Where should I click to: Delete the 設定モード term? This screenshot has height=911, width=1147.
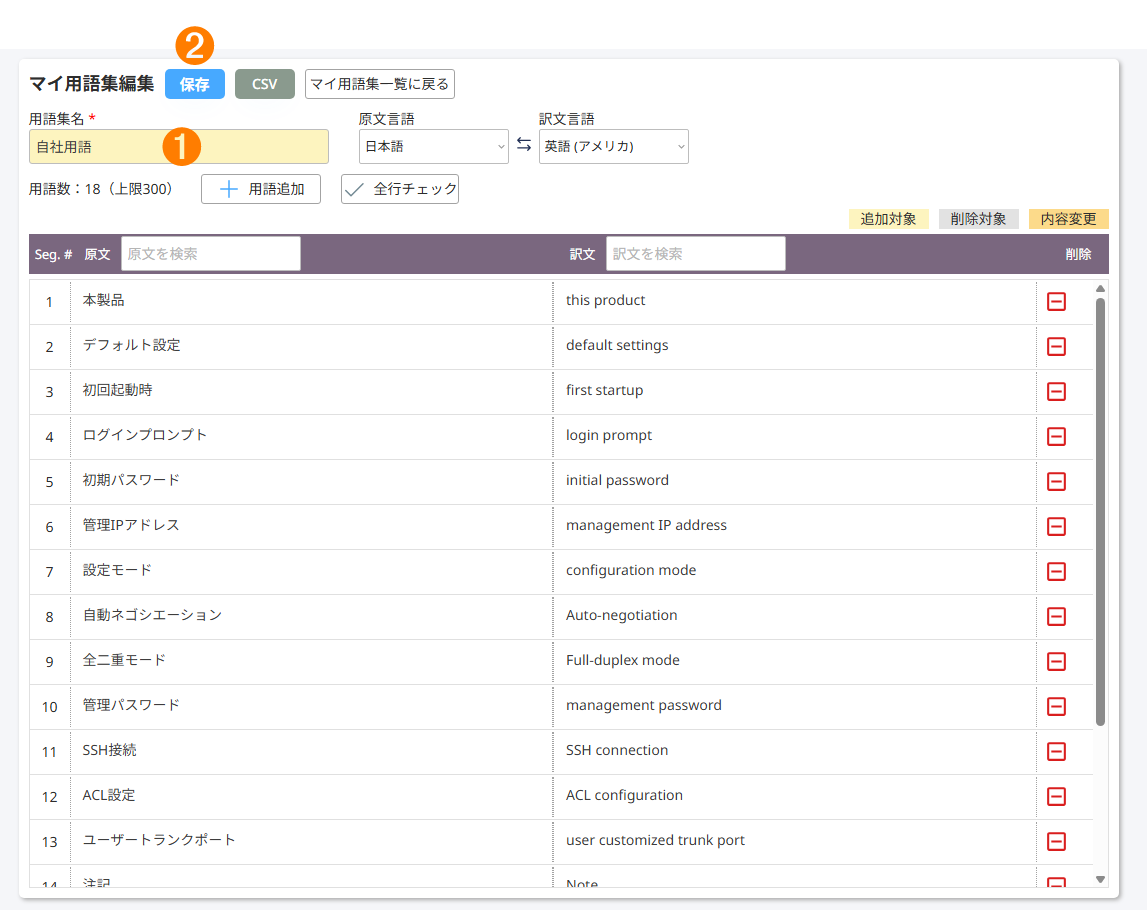click(1056, 571)
